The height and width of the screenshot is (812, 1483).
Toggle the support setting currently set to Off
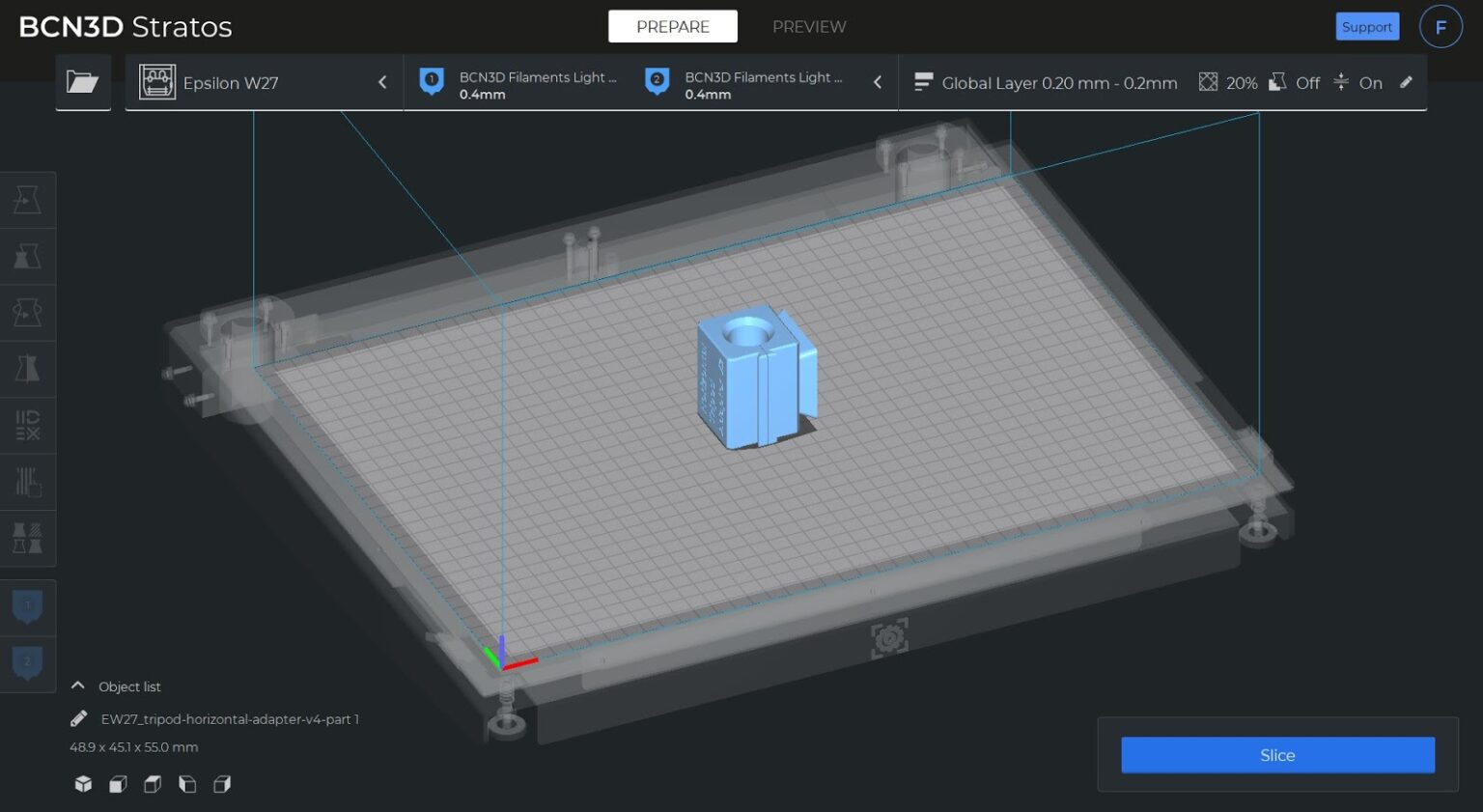1293,83
